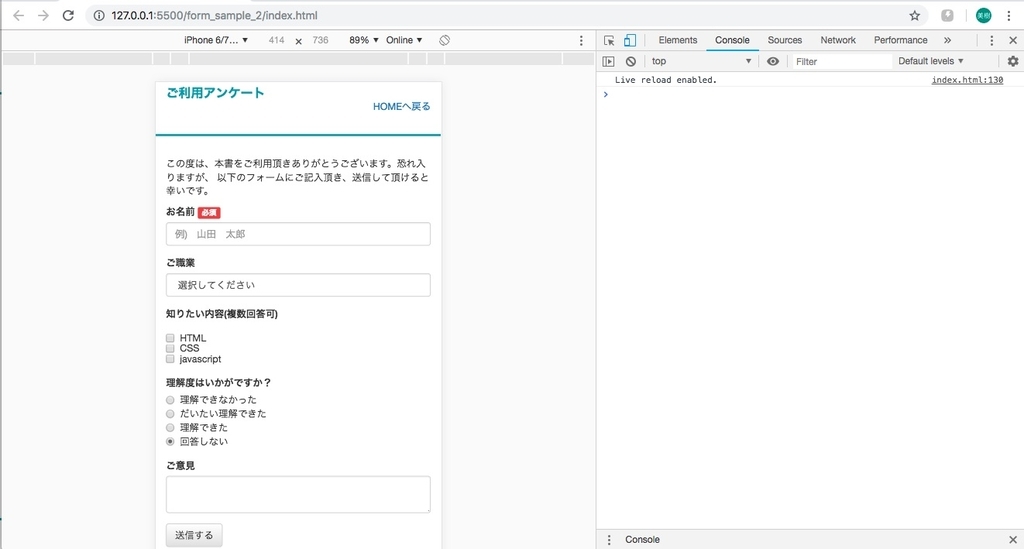Clear the console
Screen dimensions: 1024x549
click(631, 61)
